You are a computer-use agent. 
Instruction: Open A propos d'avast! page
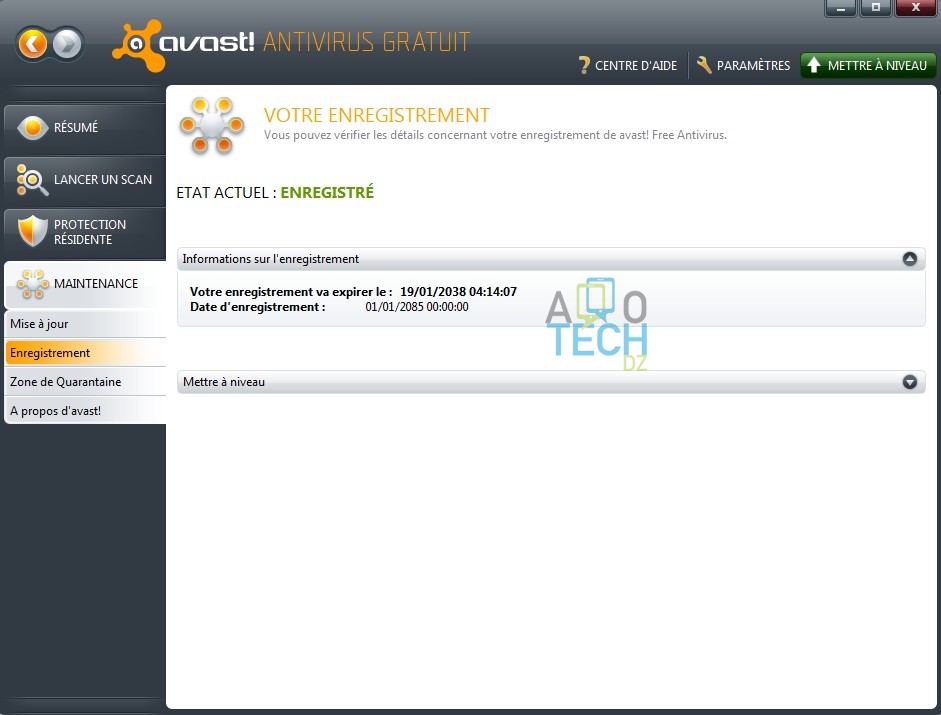pos(85,411)
